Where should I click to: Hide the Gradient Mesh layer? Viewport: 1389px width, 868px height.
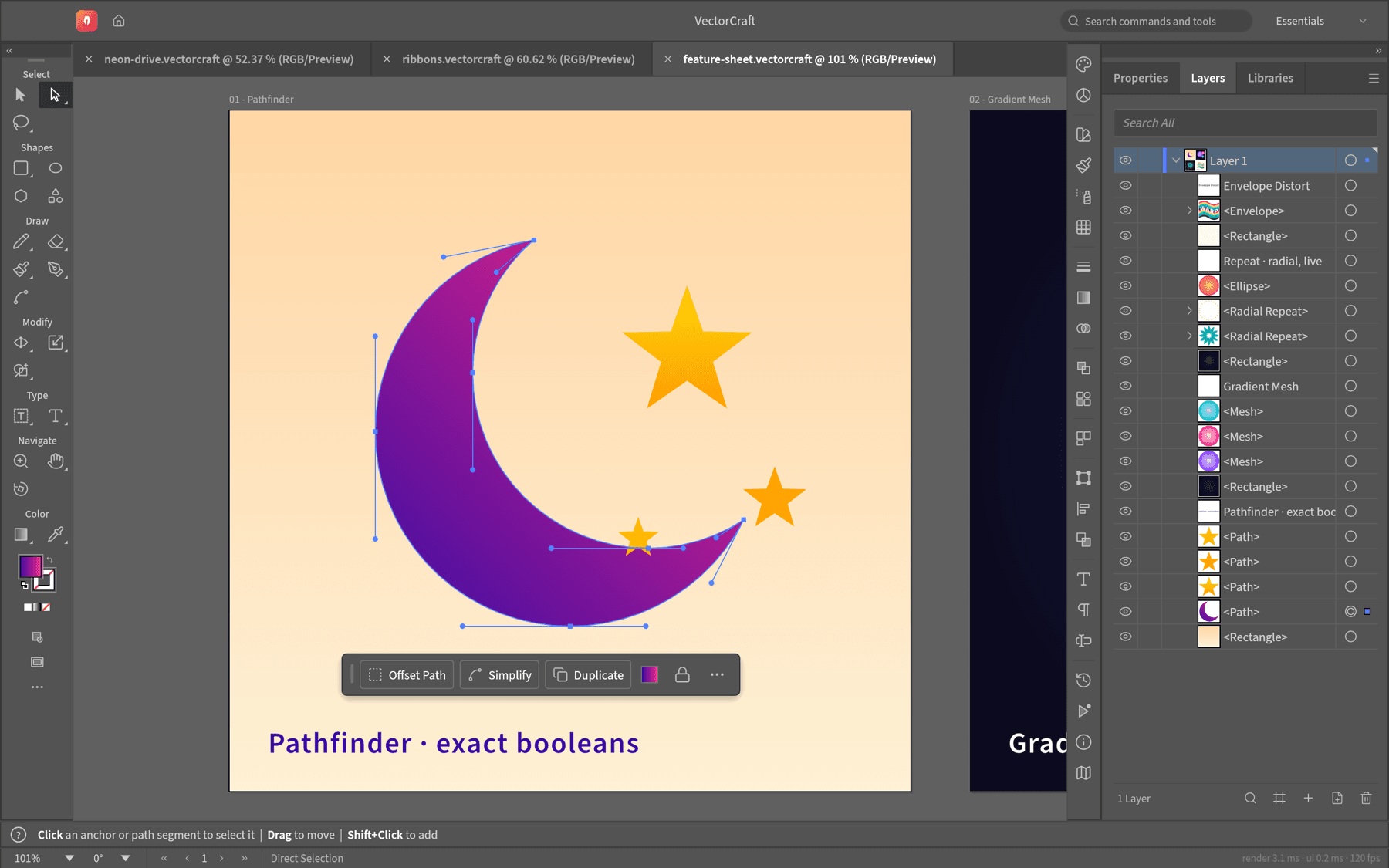(x=1126, y=387)
